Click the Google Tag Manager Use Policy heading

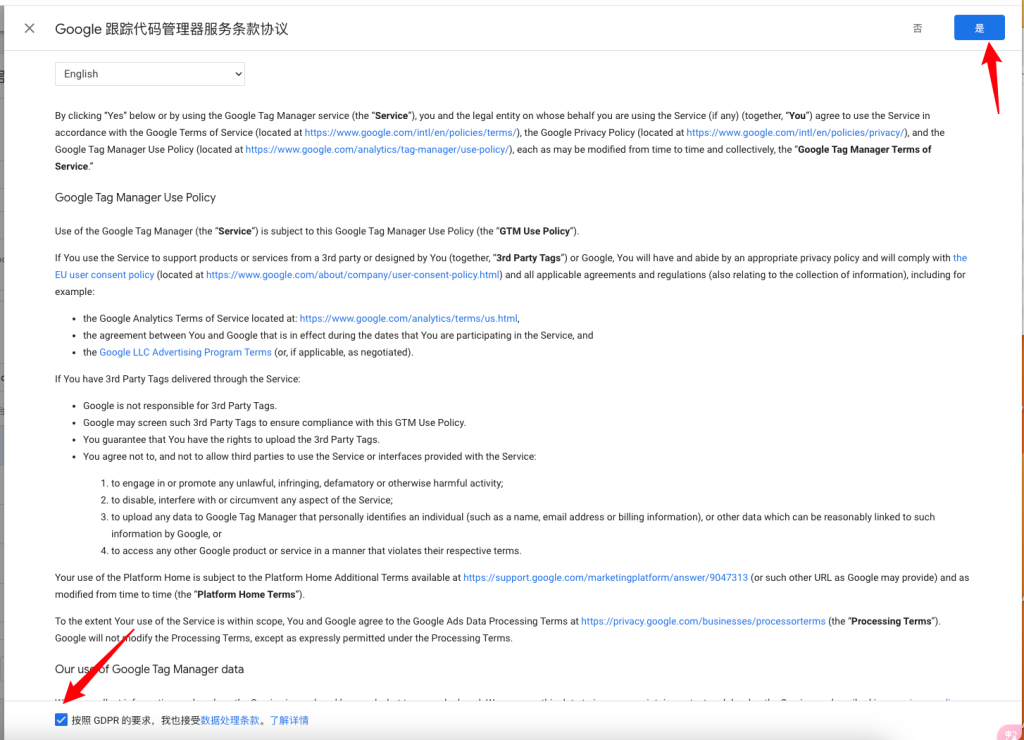[x=135, y=197]
